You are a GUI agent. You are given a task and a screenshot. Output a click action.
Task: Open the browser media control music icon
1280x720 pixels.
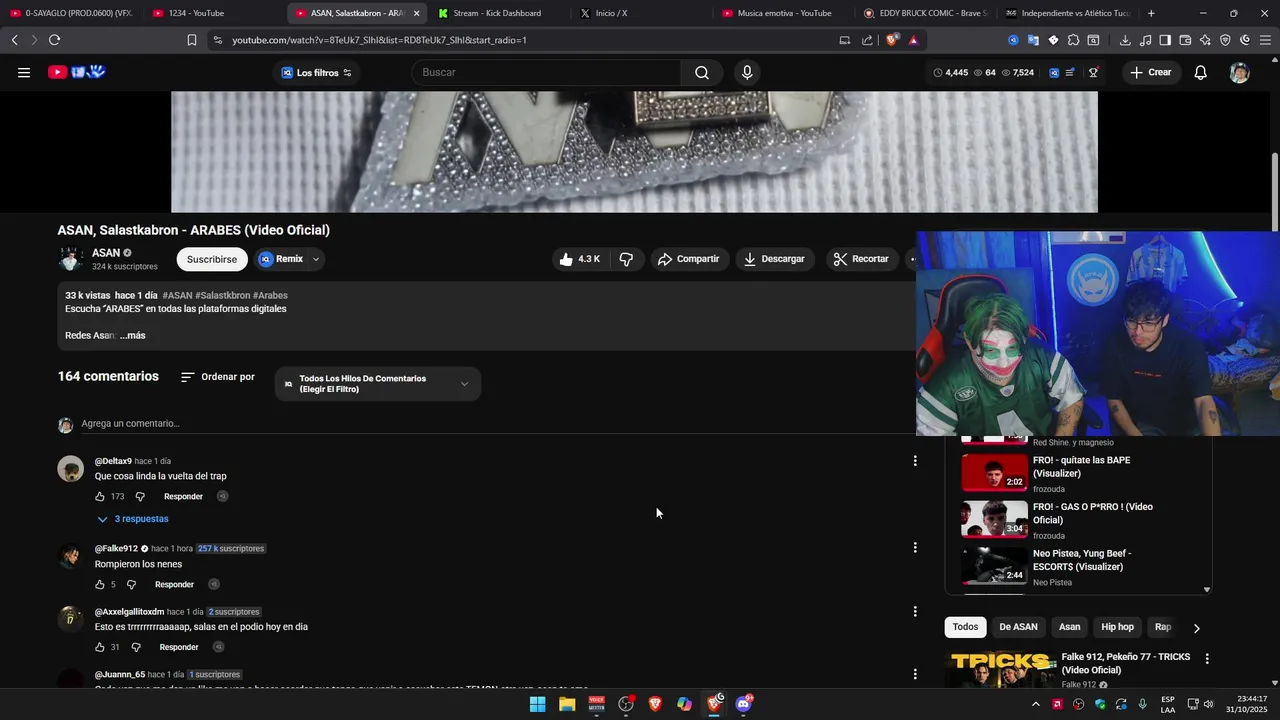click(1145, 40)
